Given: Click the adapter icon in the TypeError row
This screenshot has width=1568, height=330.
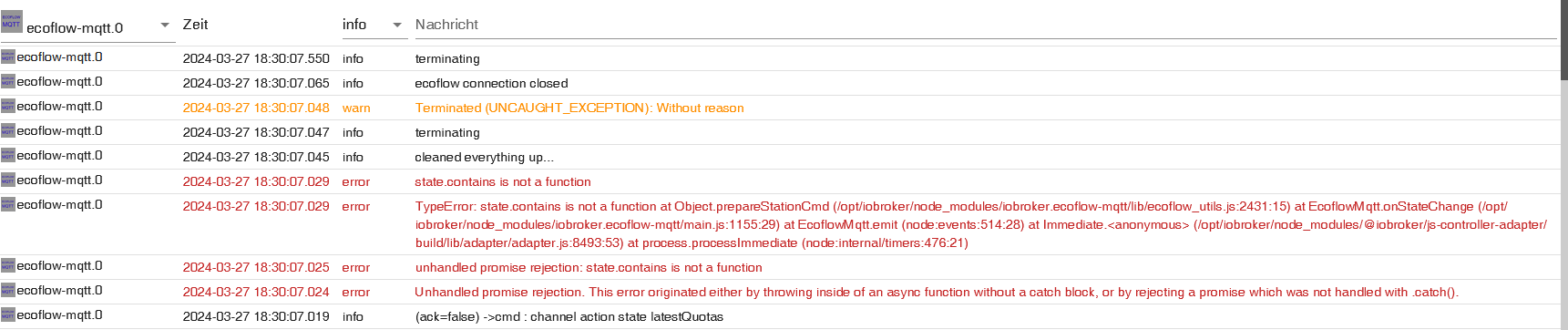Looking at the screenshot, I should coord(7,204).
